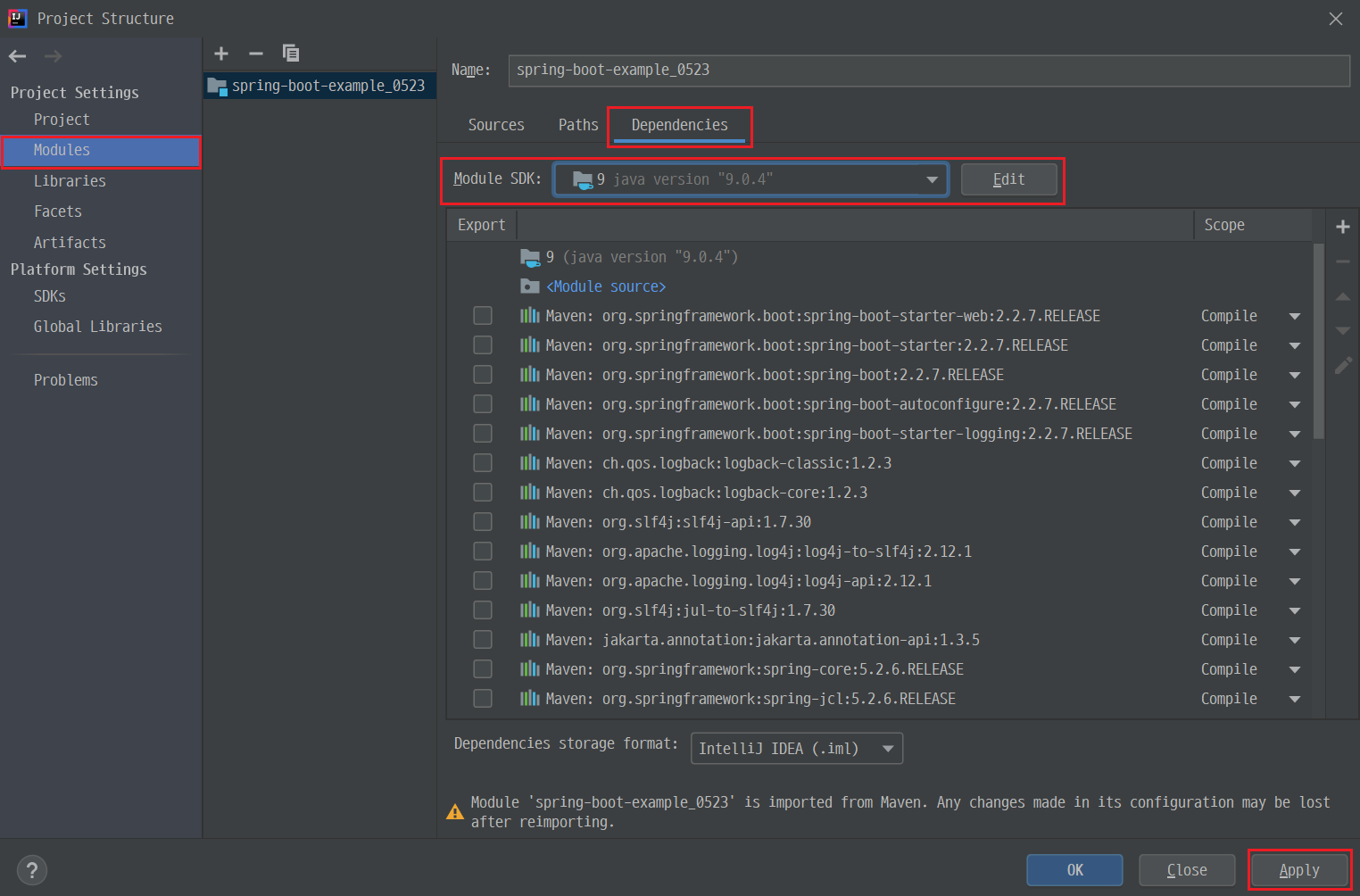Click Module source folder icon
The width and height of the screenshot is (1360, 896).
[530, 286]
